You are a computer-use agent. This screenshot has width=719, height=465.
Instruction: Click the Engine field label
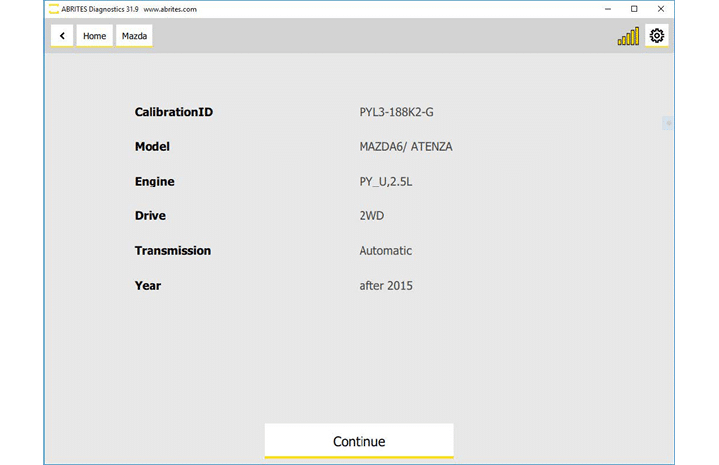click(x=155, y=182)
